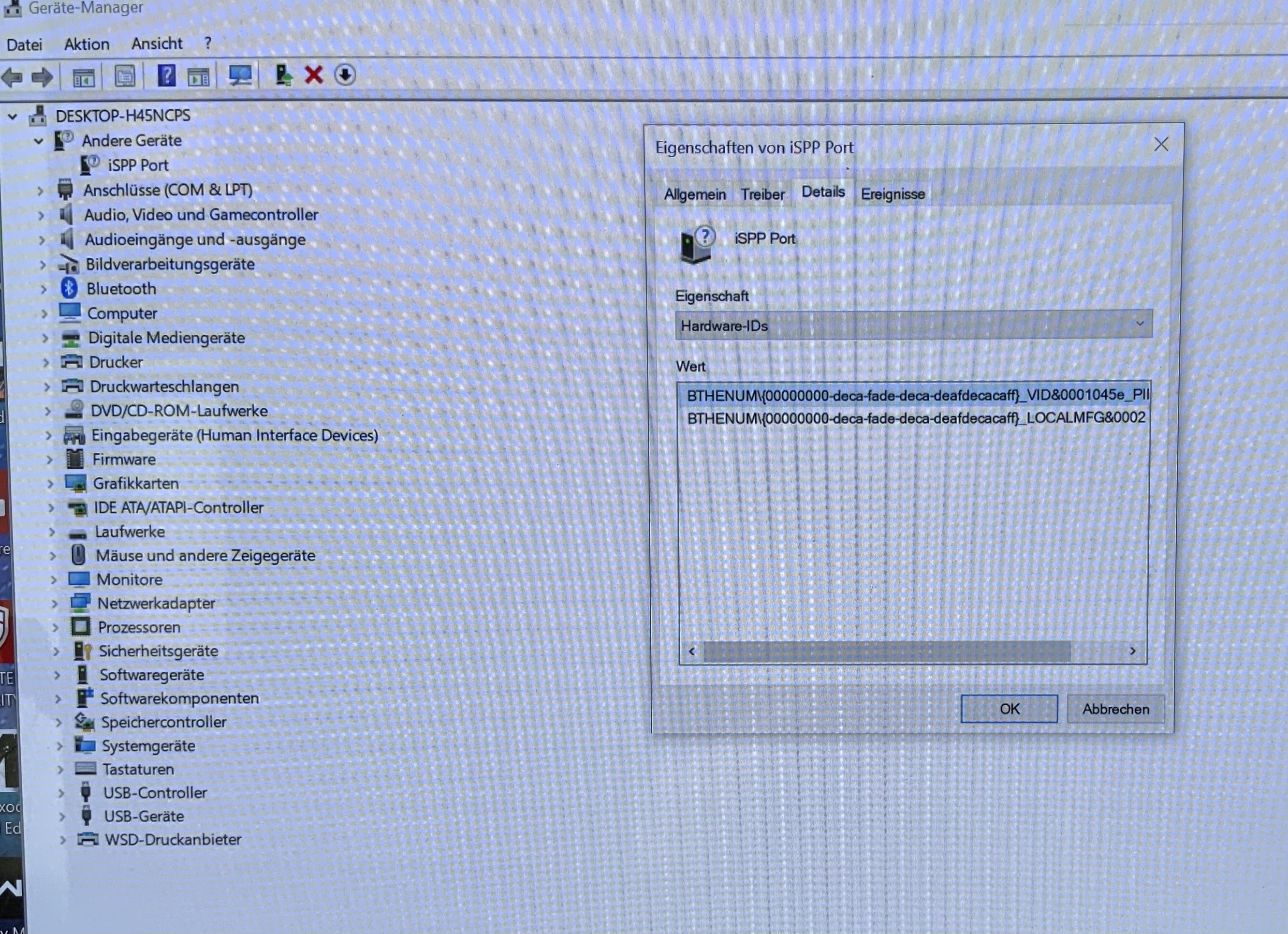Click the Abbrechen button
This screenshot has width=1288, height=934.
coord(1115,709)
